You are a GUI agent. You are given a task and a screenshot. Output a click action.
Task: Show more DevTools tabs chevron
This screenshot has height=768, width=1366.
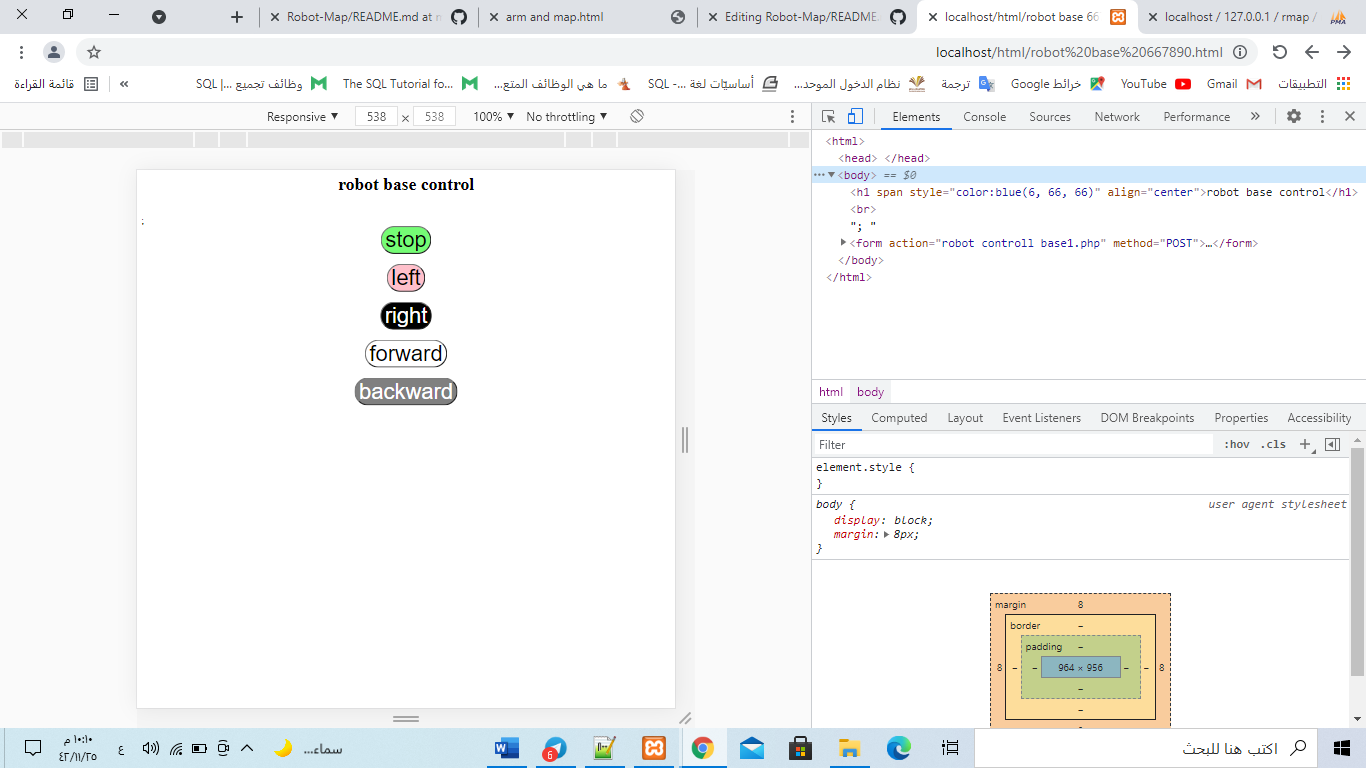click(1255, 117)
